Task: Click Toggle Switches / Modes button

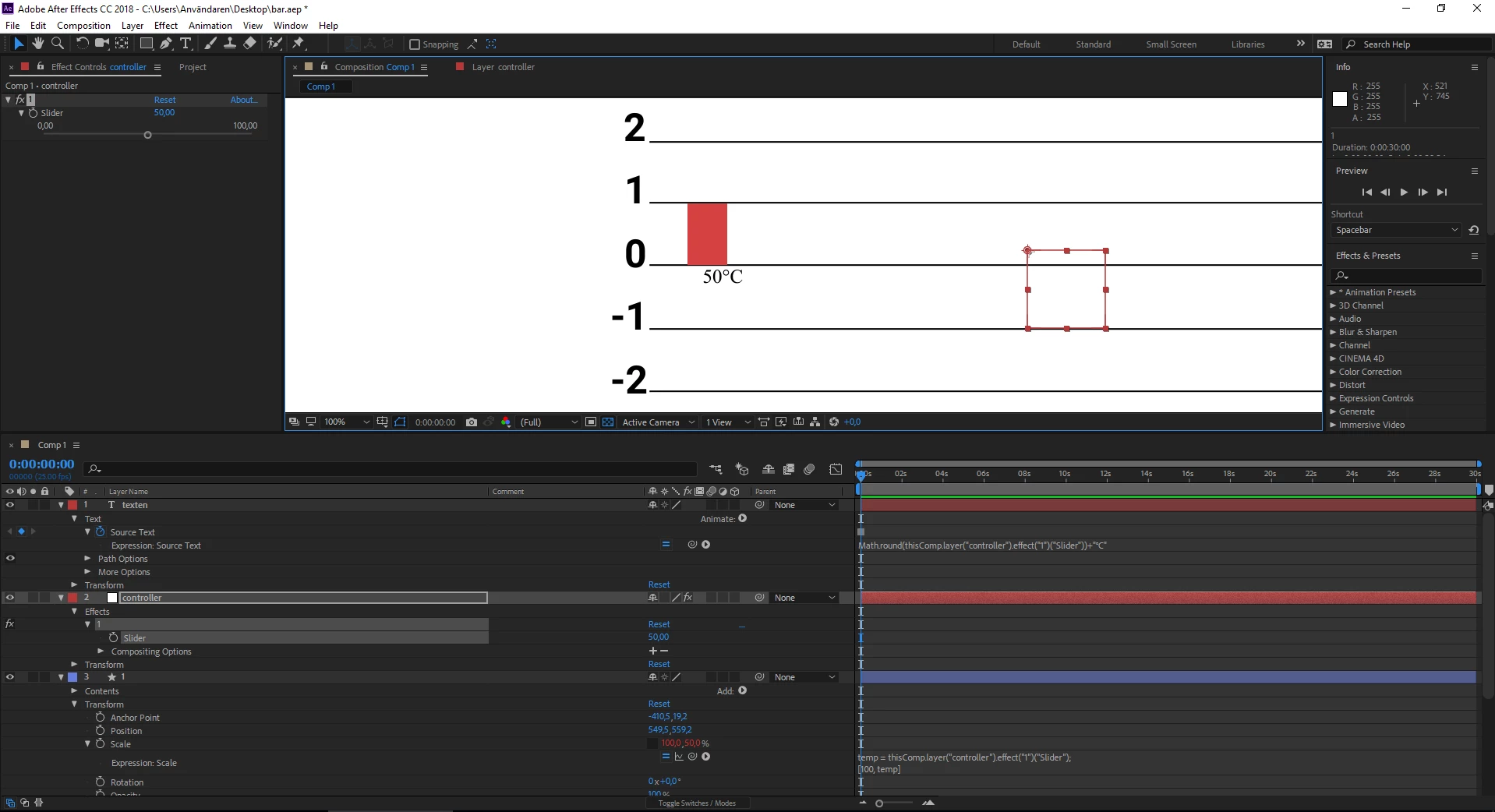Action: pyautogui.click(x=697, y=803)
